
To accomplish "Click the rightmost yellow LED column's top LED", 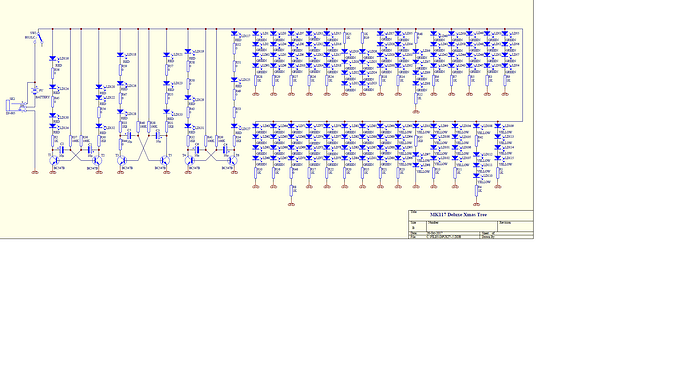I will coord(498,126).
